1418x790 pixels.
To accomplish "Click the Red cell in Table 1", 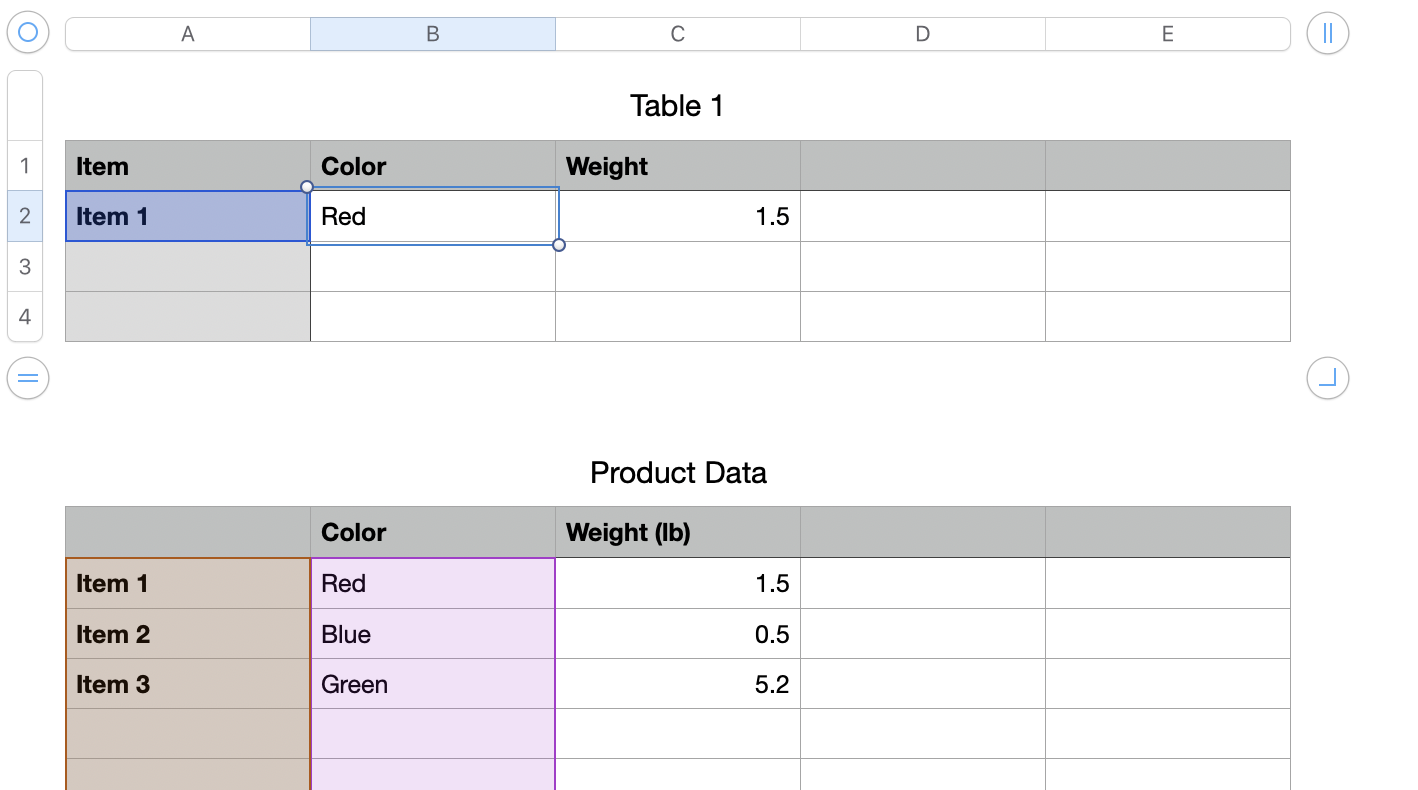I will 432,216.
